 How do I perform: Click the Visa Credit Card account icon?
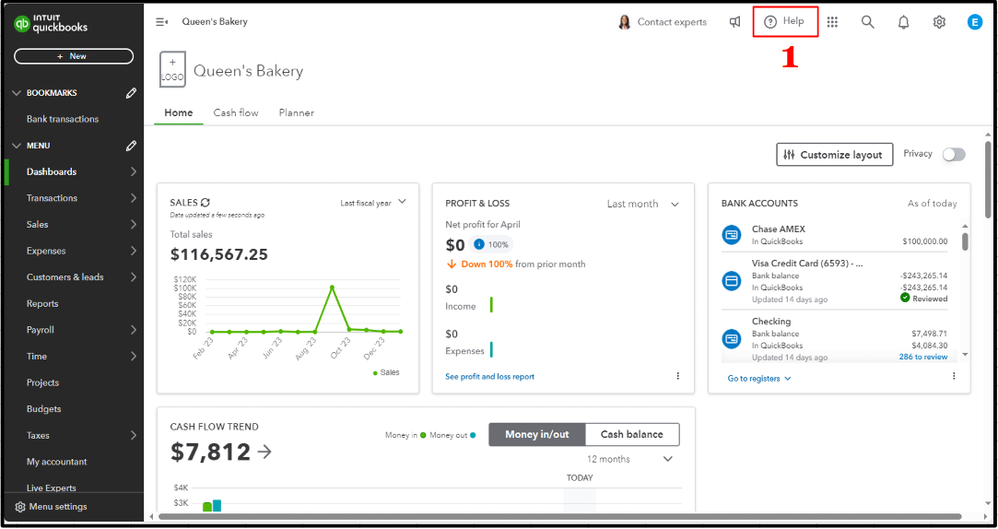pos(731,280)
